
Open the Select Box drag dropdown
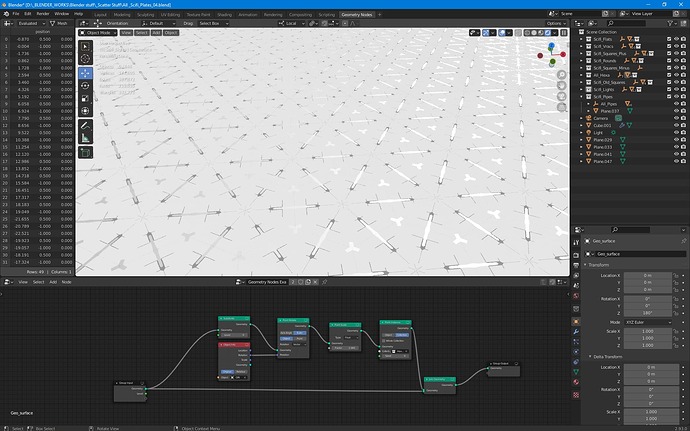(213, 23)
